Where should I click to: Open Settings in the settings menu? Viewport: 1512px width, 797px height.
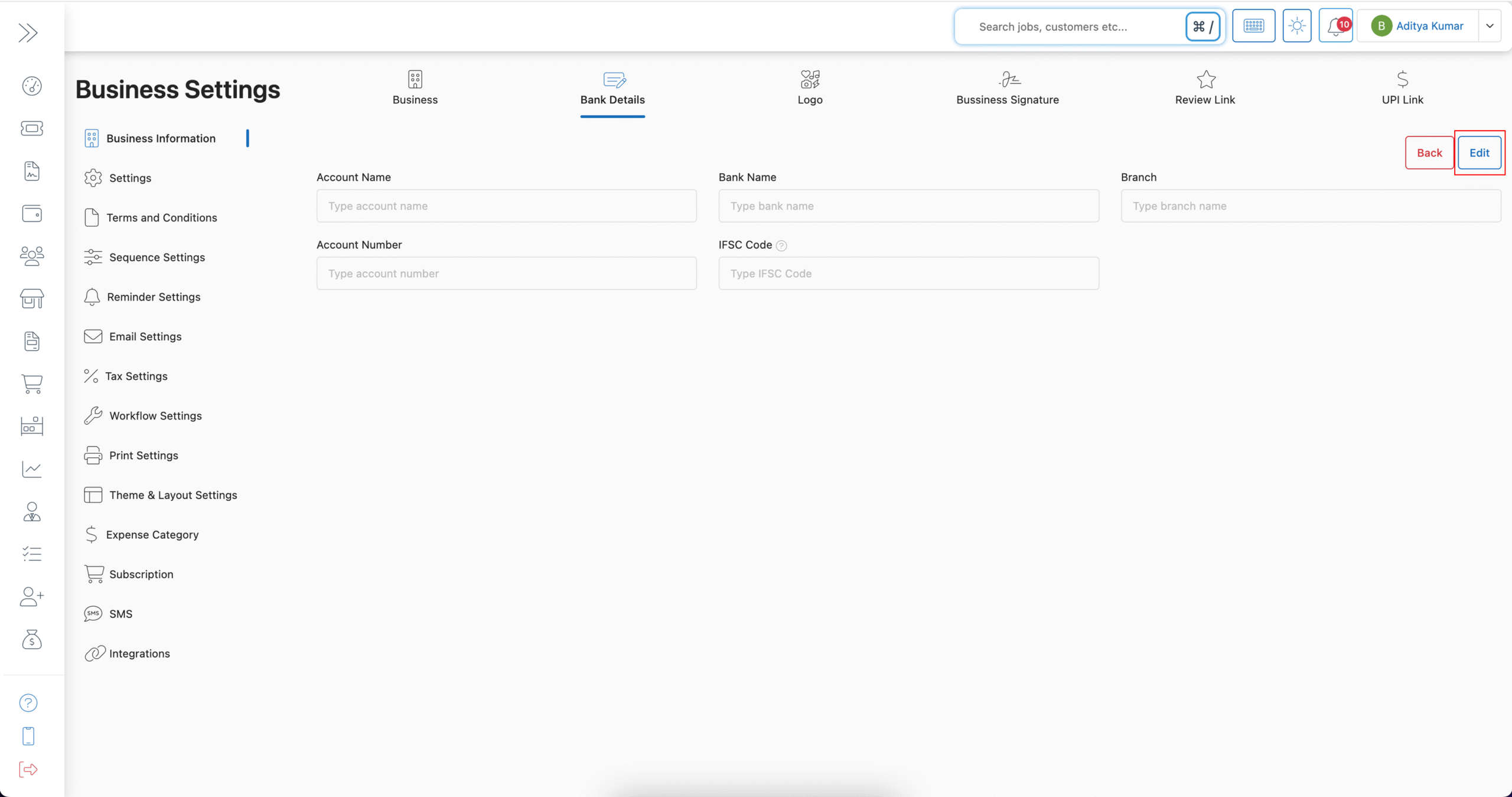click(x=118, y=178)
